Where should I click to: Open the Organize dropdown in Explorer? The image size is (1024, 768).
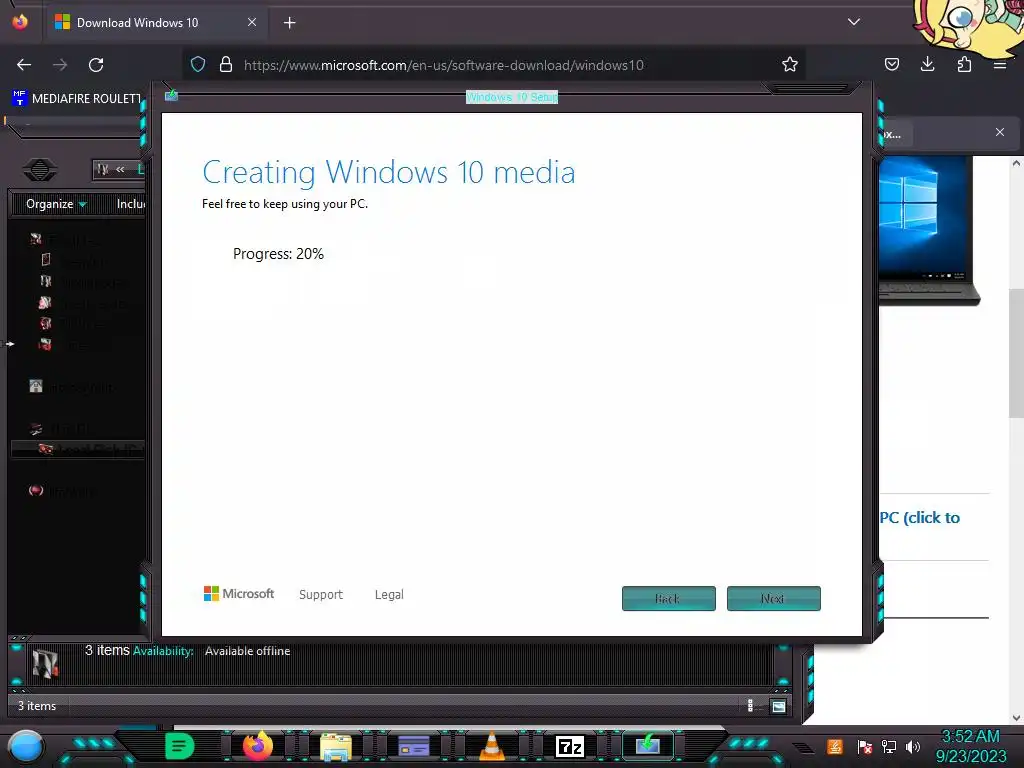click(x=56, y=204)
